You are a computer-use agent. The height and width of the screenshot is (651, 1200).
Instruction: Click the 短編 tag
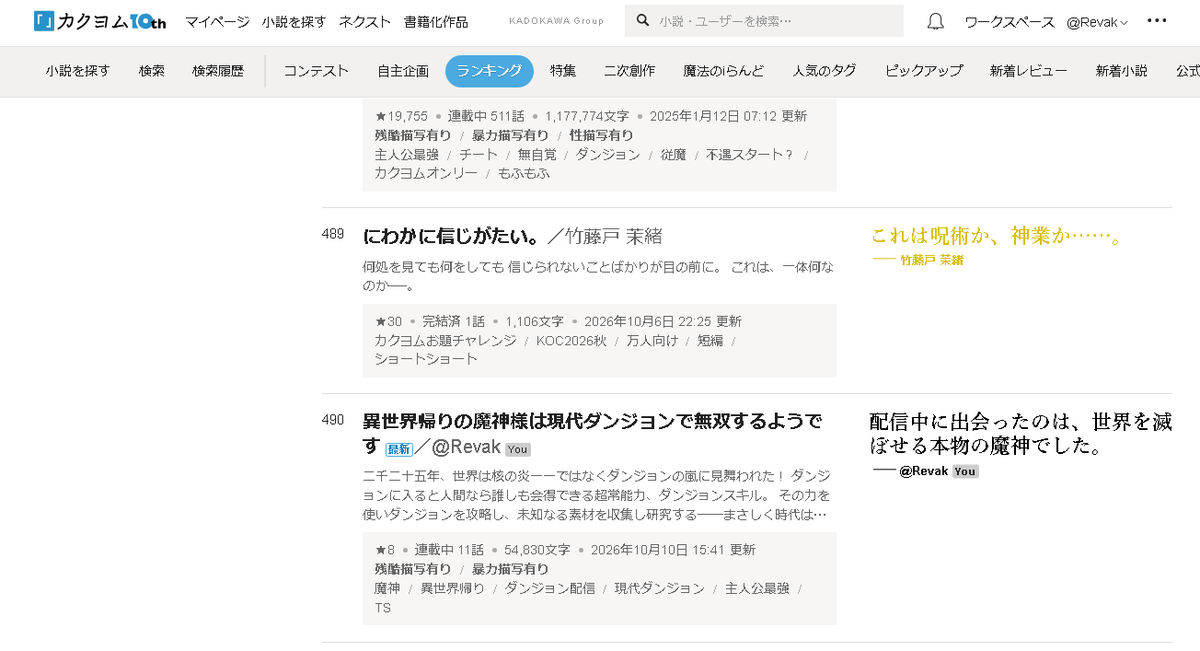[x=710, y=340]
